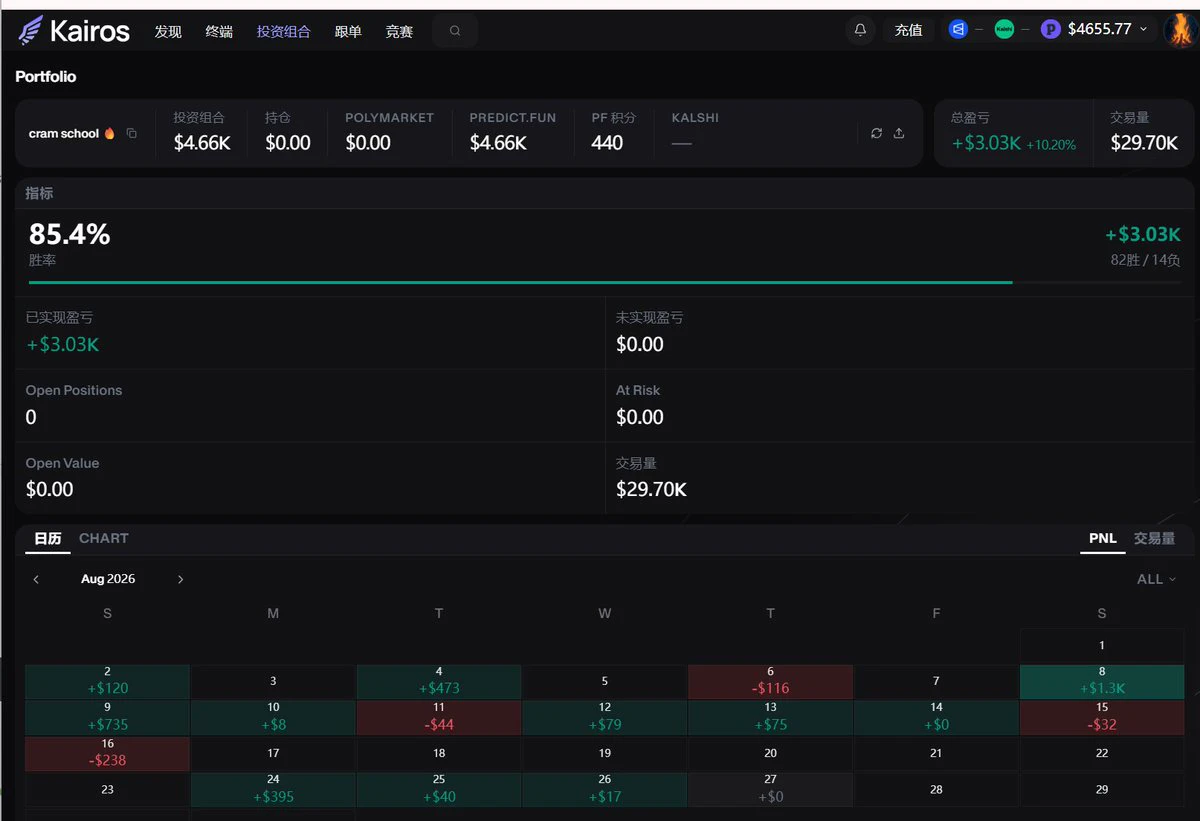The width and height of the screenshot is (1200, 821).
Task: Go to 竞赛 in the navigation
Action: coord(399,31)
